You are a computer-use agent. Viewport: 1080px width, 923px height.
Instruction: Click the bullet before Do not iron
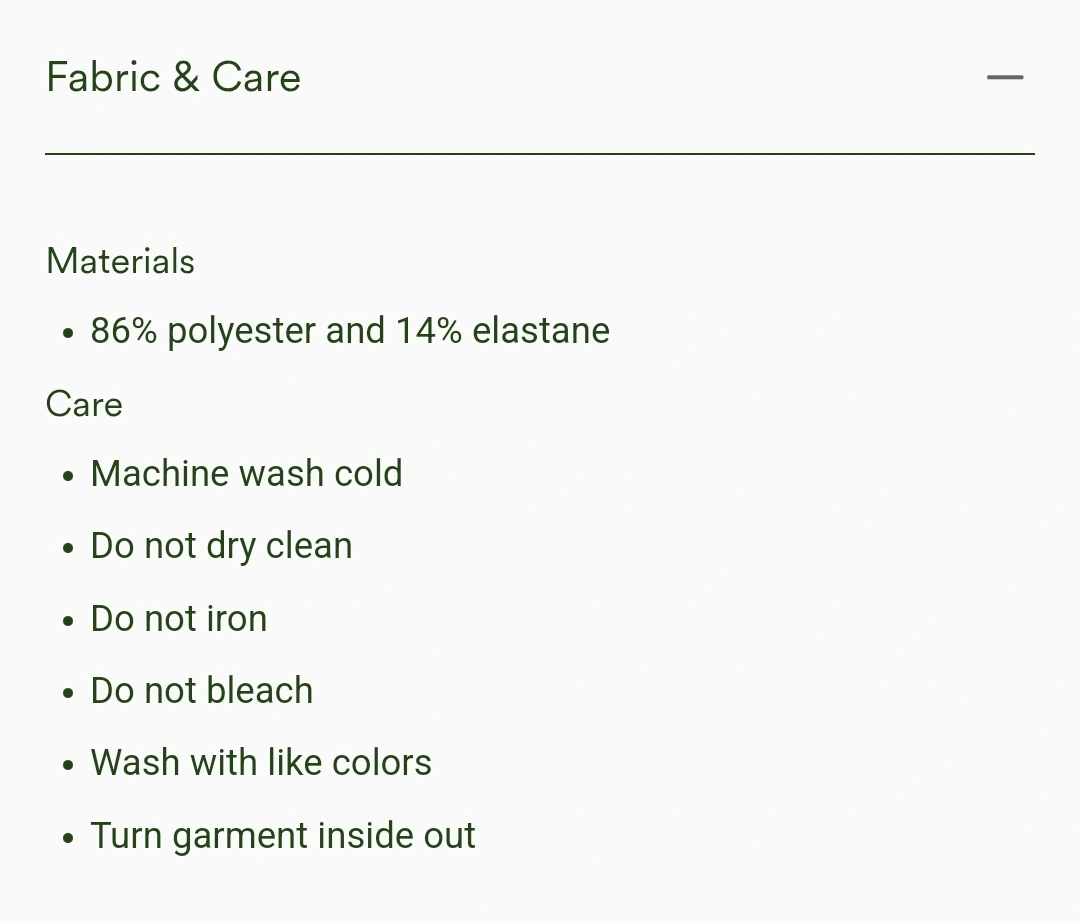point(68,621)
